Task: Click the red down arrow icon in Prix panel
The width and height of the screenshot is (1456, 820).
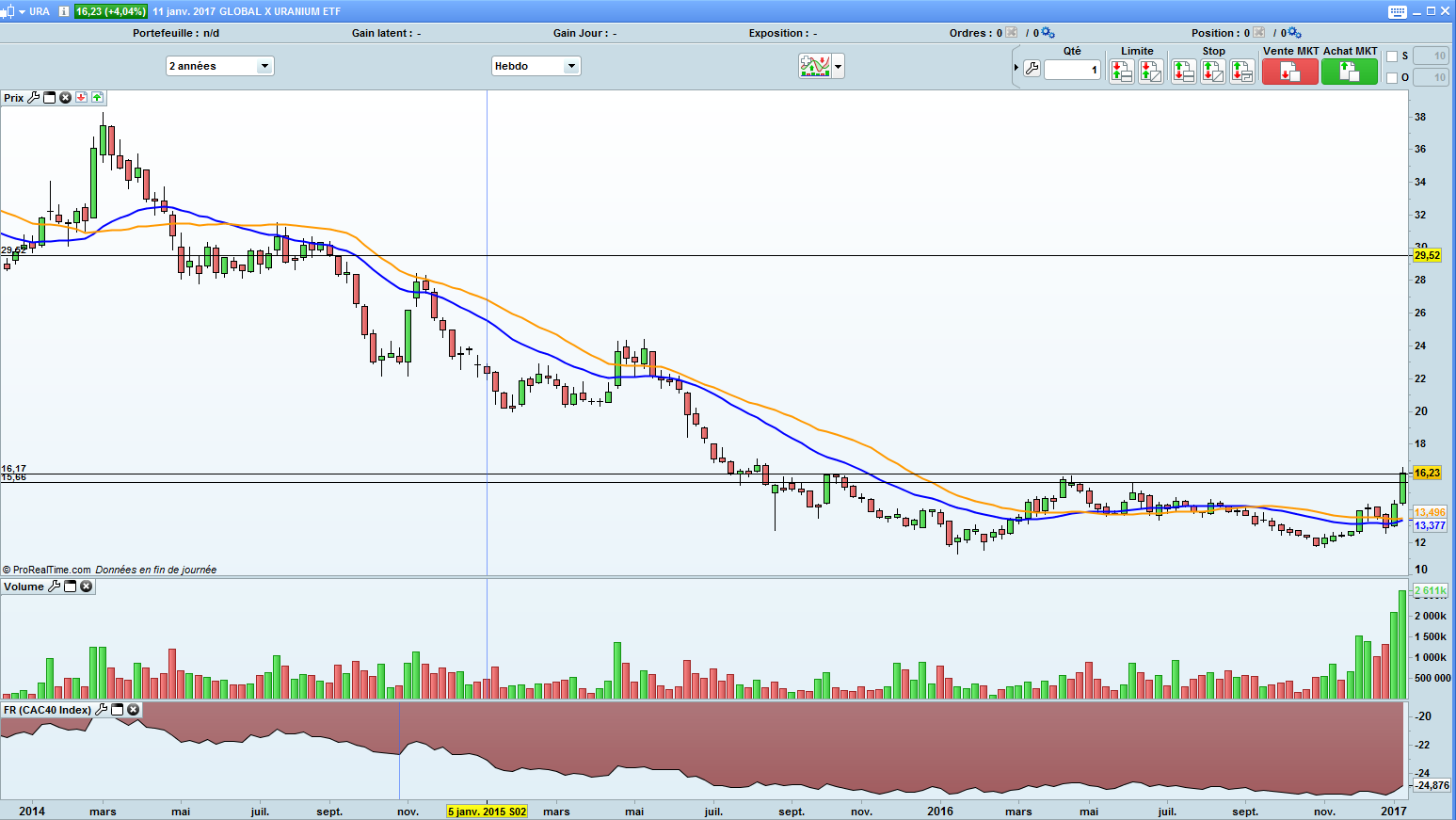Action: coord(82,98)
